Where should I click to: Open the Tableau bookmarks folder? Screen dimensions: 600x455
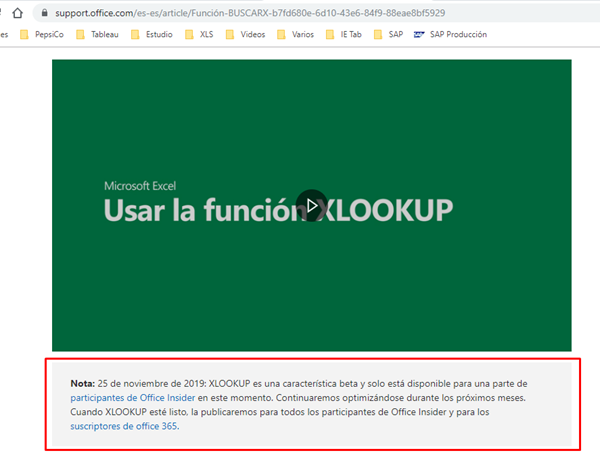[98, 34]
